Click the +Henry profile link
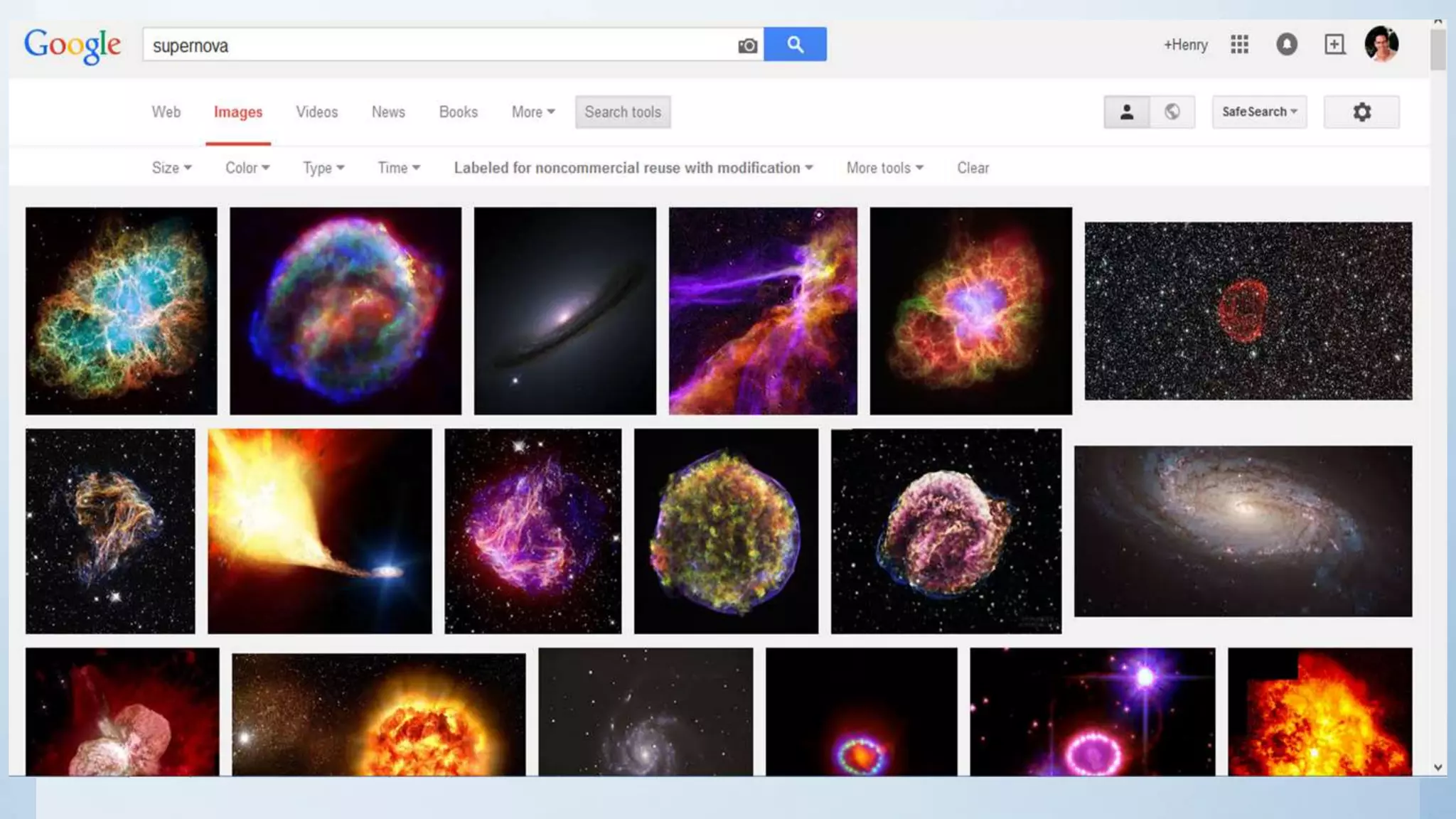This screenshot has width=1456, height=819. pos(1185,45)
